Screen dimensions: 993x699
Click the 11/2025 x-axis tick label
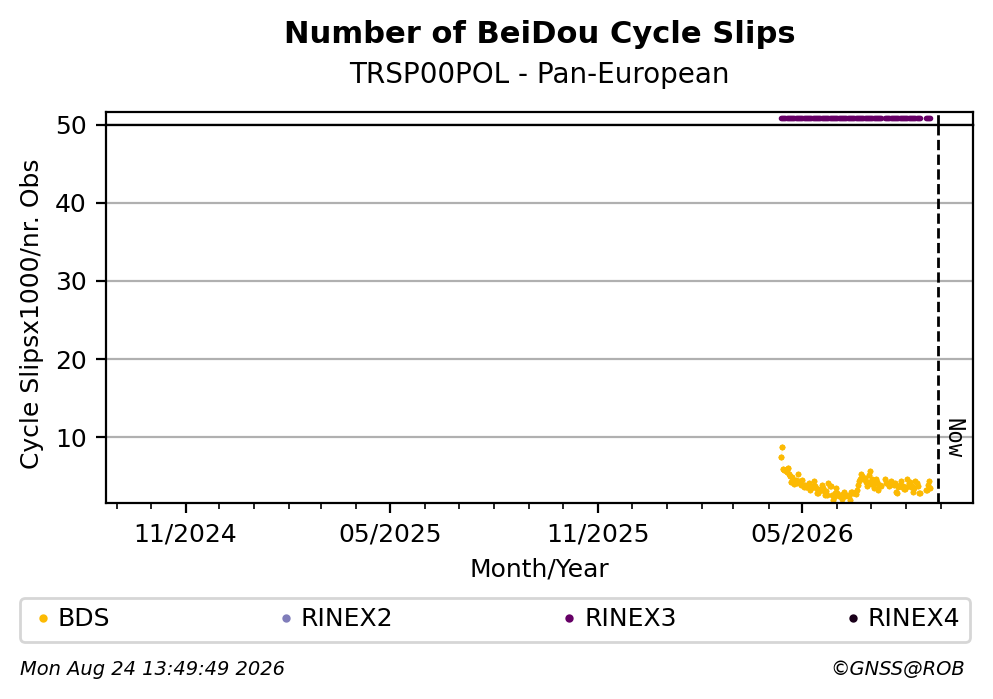[x=598, y=534]
